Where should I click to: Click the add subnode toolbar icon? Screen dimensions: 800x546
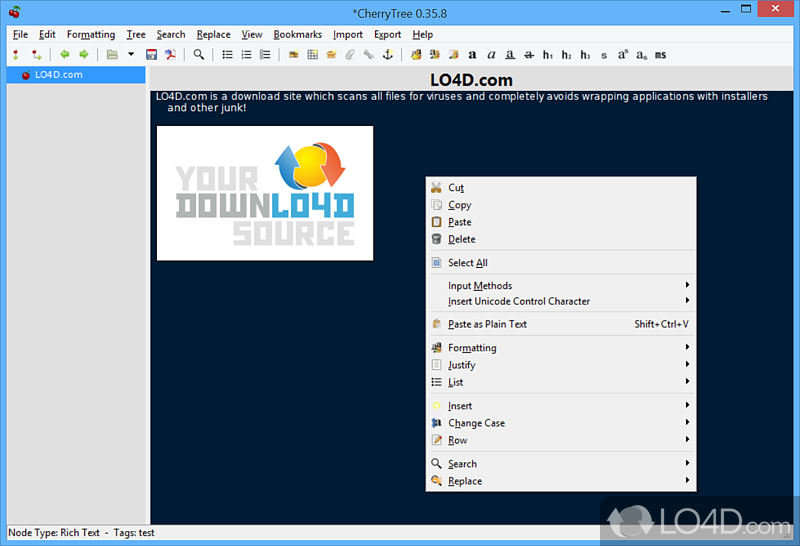coord(36,55)
